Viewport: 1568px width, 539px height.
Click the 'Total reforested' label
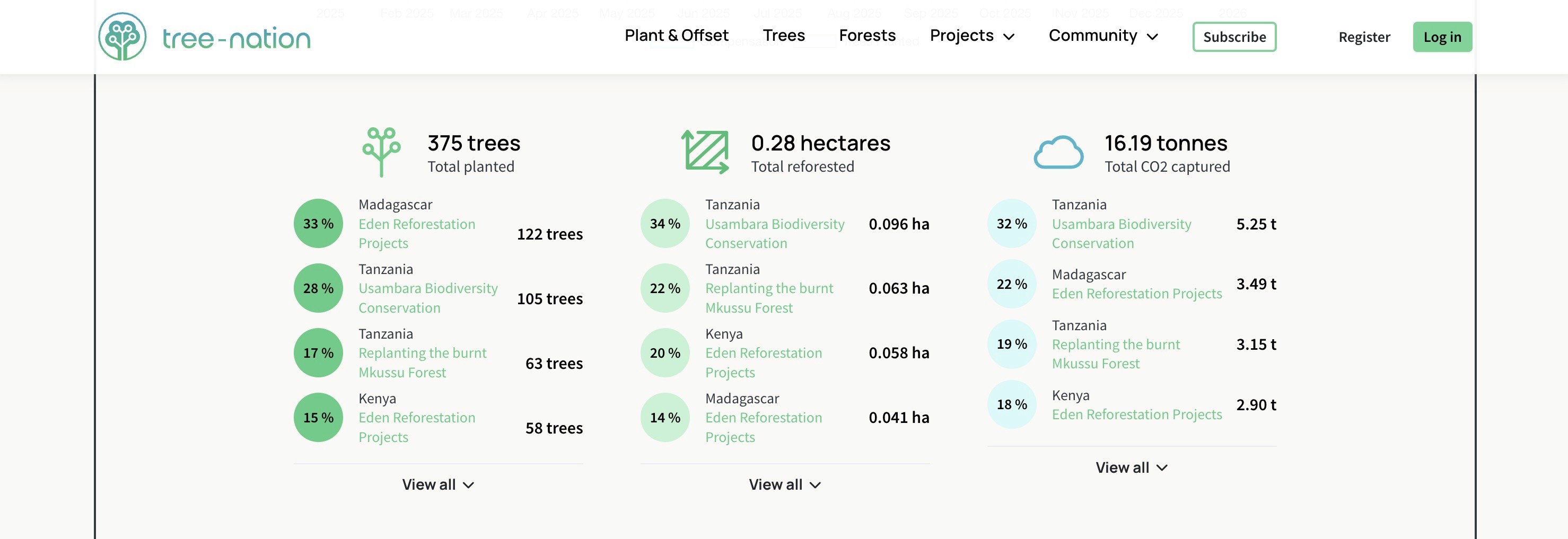802,167
